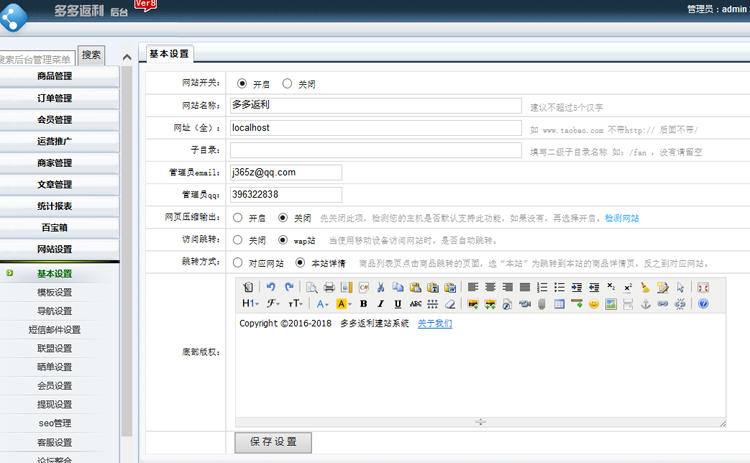The height and width of the screenshot is (463, 750).
Task: Redo the edit in editor toolbar
Action: [288, 287]
